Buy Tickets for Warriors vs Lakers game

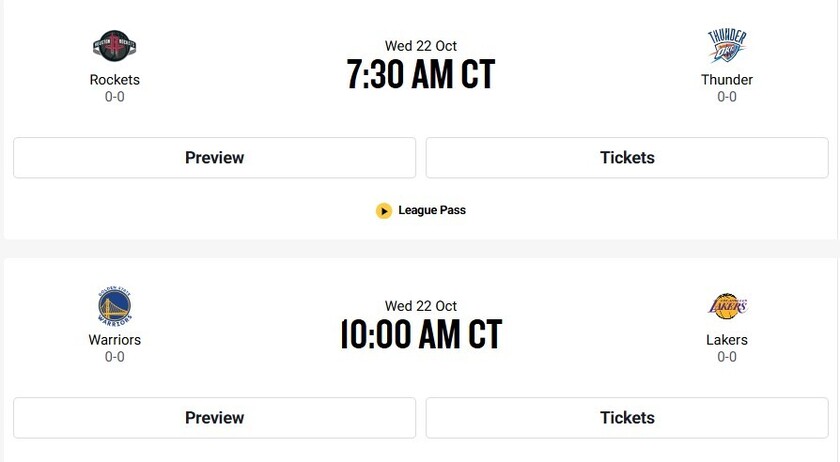coord(627,418)
